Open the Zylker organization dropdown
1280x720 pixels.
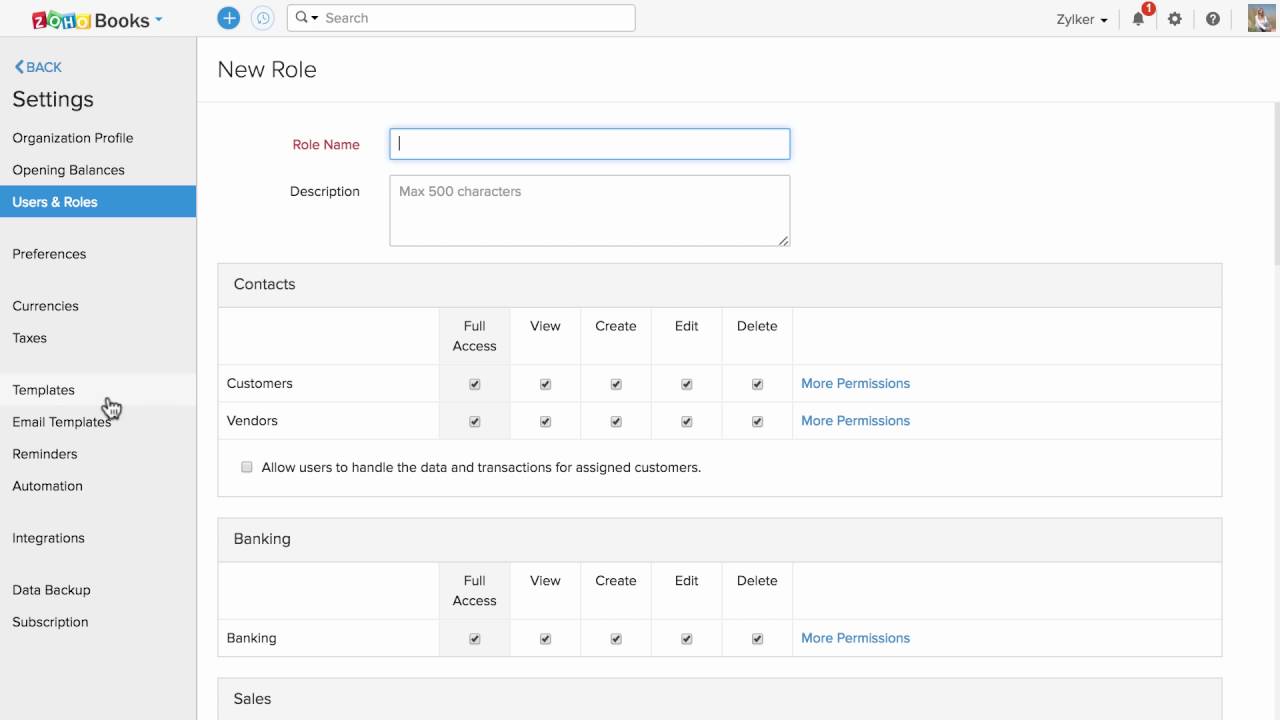coord(1082,19)
